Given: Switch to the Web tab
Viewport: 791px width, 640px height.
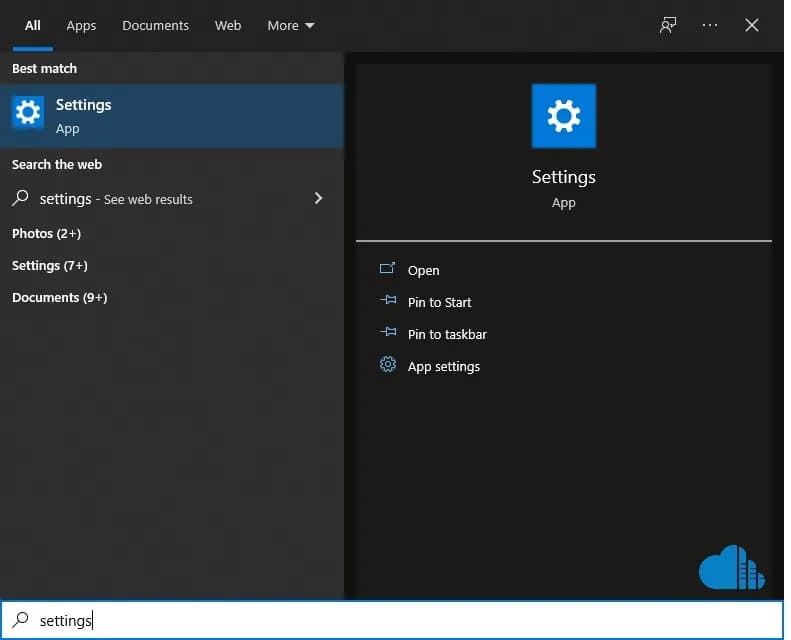Looking at the screenshot, I should pos(228,25).
